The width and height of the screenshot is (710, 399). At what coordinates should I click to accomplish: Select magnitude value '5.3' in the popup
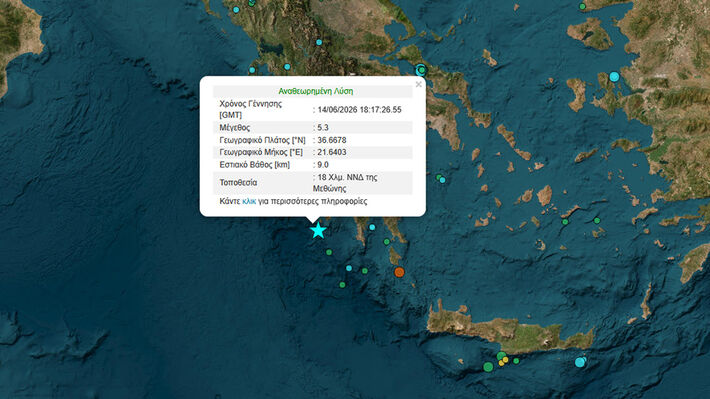tap(323, 128)
